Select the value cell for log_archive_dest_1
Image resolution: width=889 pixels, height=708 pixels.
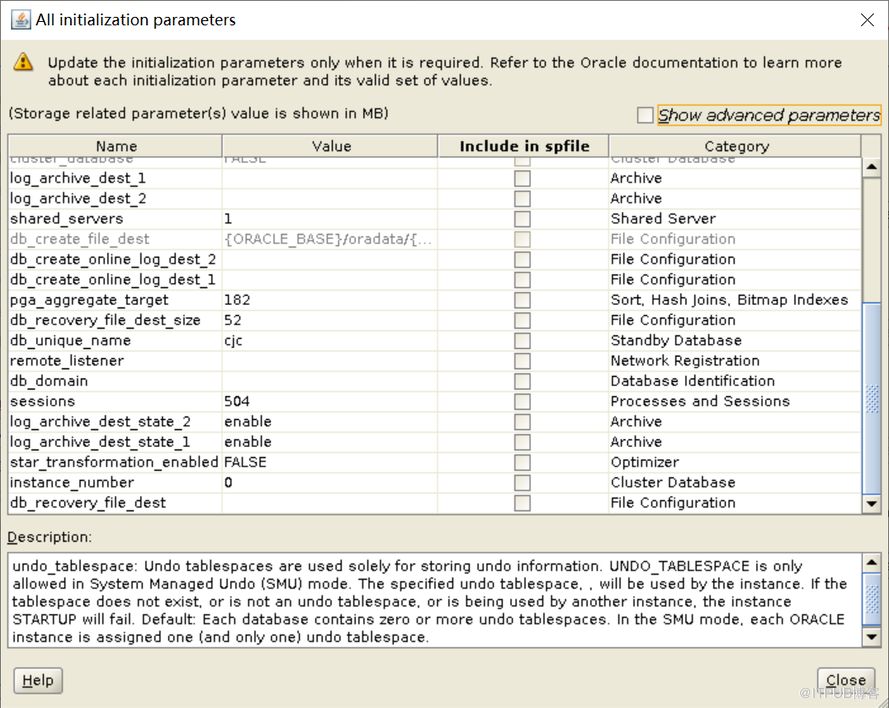click(x=328, y=178)
